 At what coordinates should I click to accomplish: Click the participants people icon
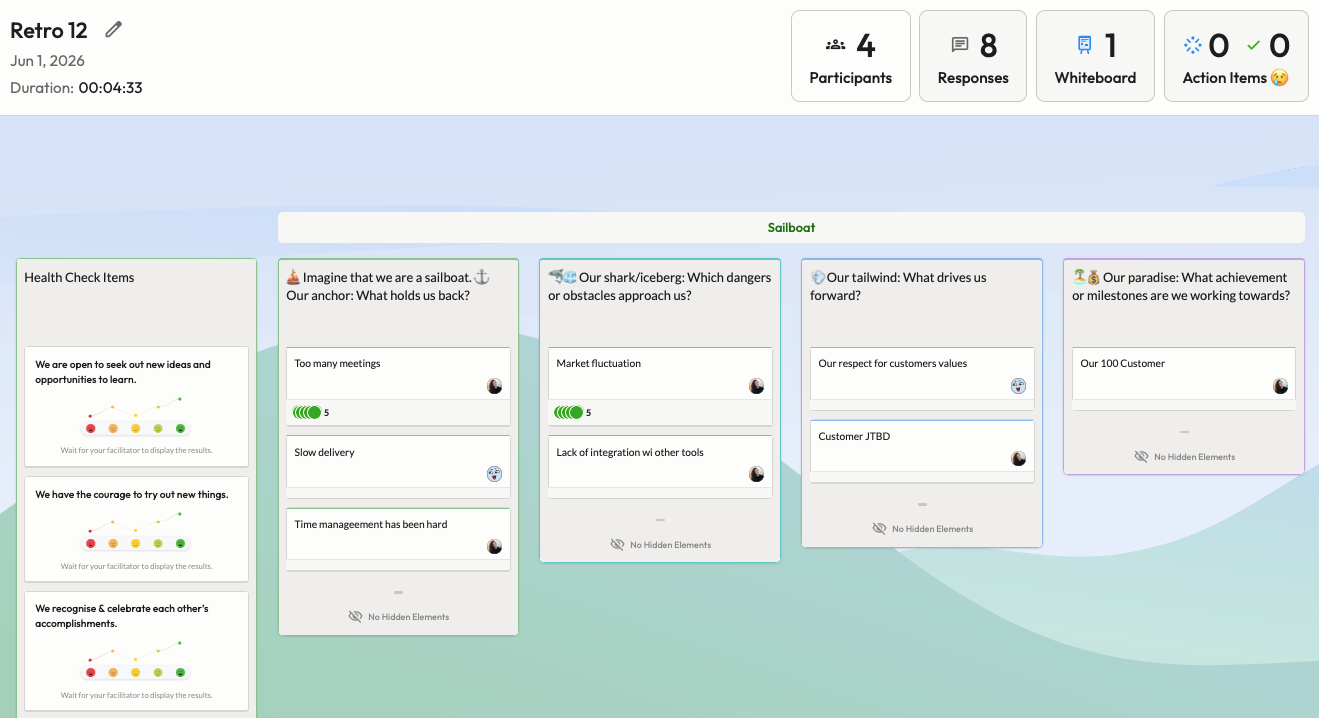pos(835,45)
